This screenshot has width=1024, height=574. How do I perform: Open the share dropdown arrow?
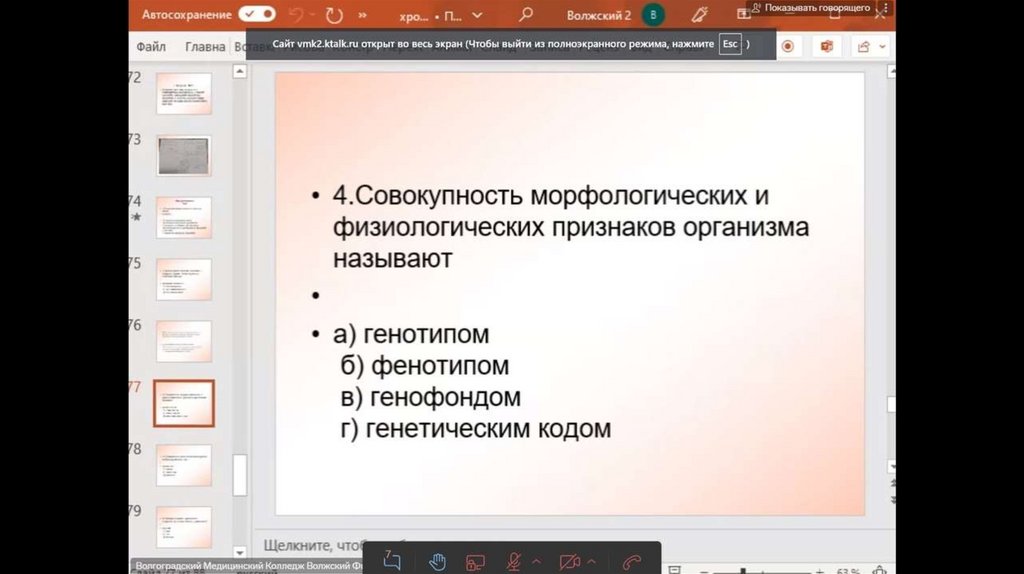coord(882,47)
